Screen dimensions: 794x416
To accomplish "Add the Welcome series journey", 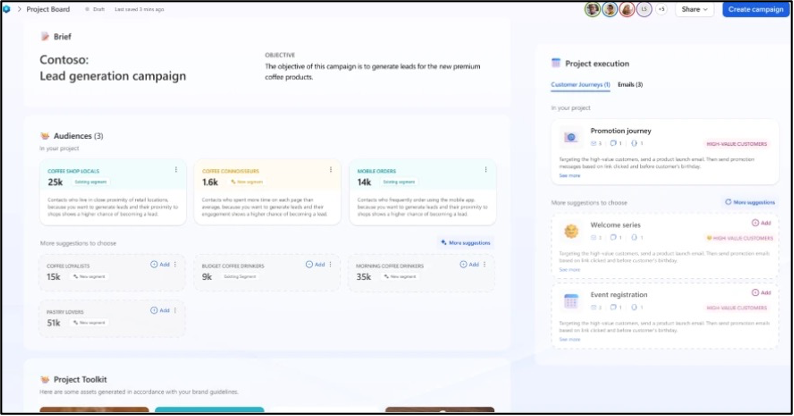I will pos(761,223).
